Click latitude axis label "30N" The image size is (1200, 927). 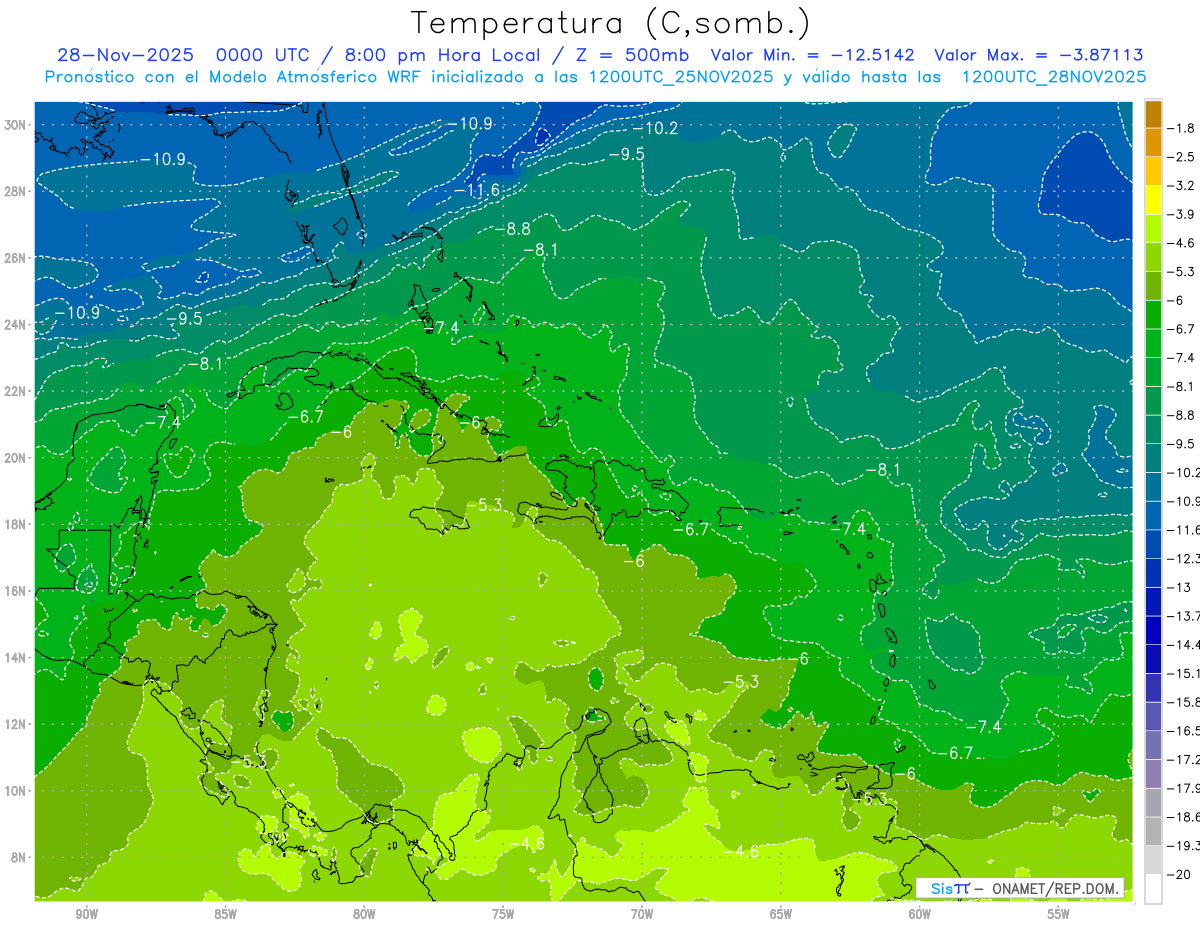tap(17, 124)
